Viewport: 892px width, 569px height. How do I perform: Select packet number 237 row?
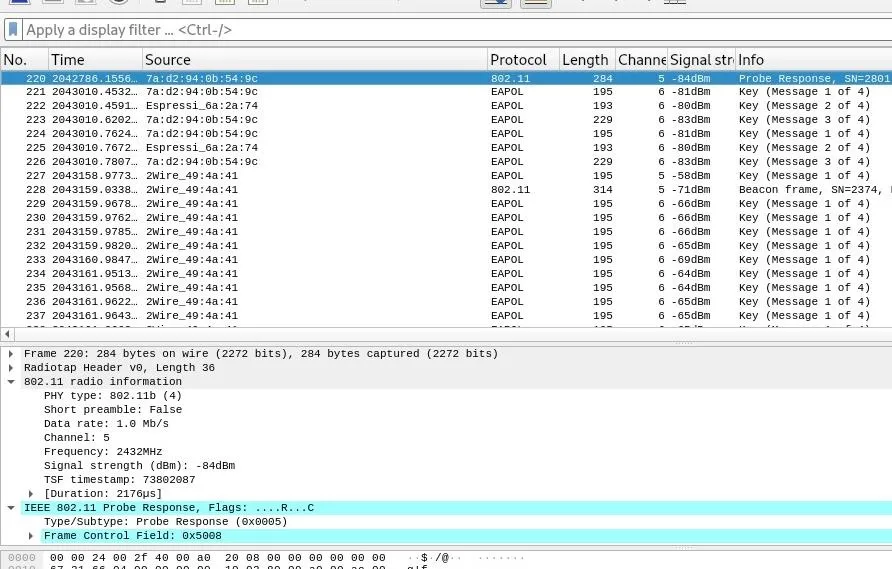(x=446, y=316)
